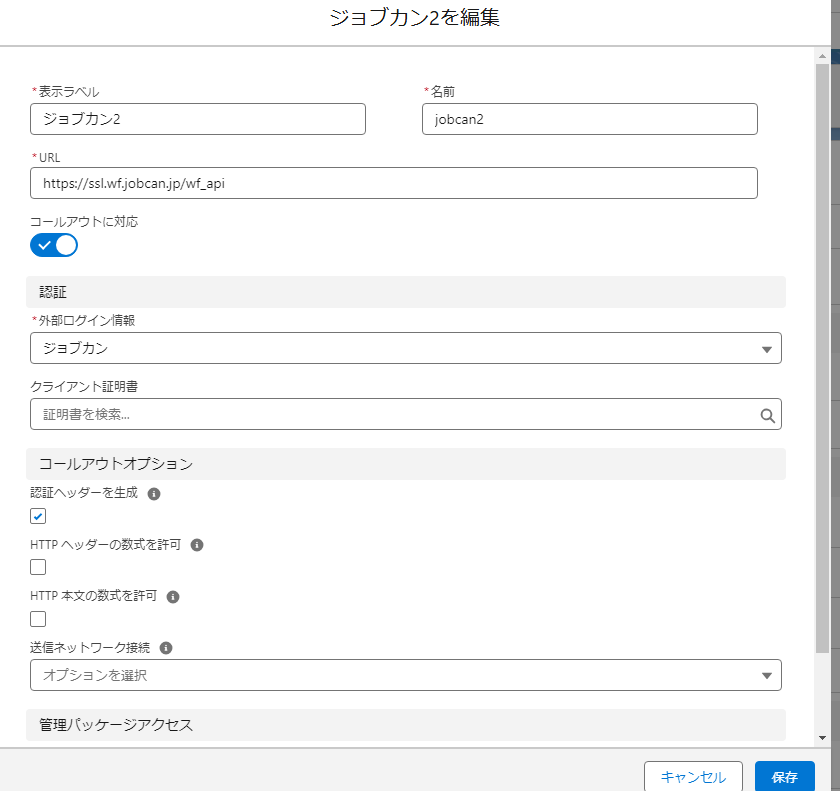Click info icon beside 送信ネットワーク接続
840x791 pixels.
click(166, 648)
